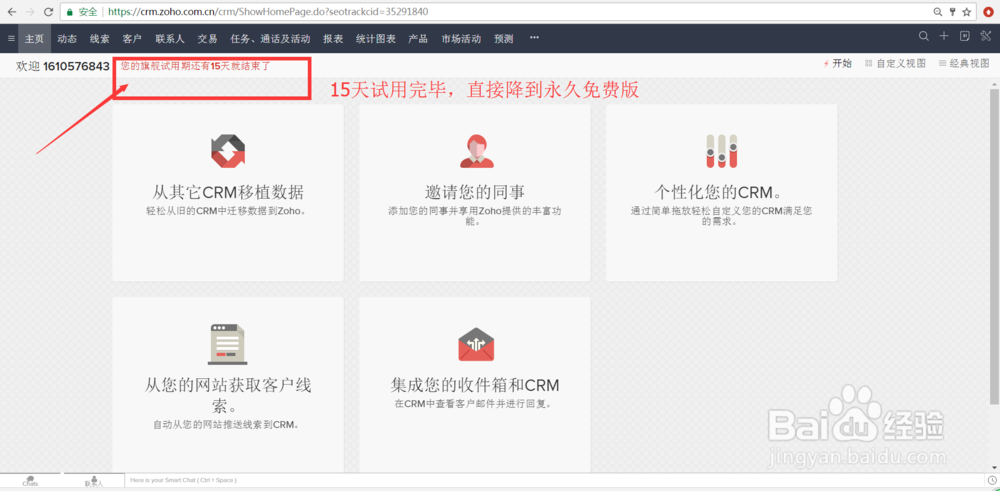Image resolution: width=1000 pixels, height=491 pixels.
Task: Click the page vertical scrollbar
Action: [x=994, y=246]
